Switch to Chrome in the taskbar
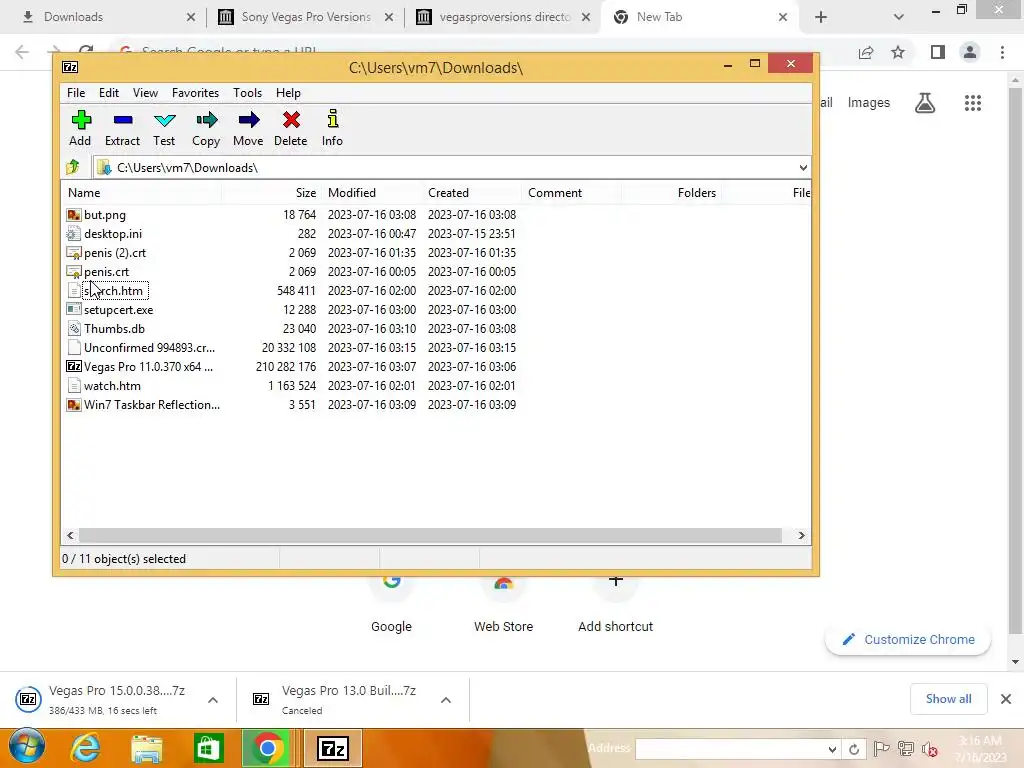 coord(267,748)
